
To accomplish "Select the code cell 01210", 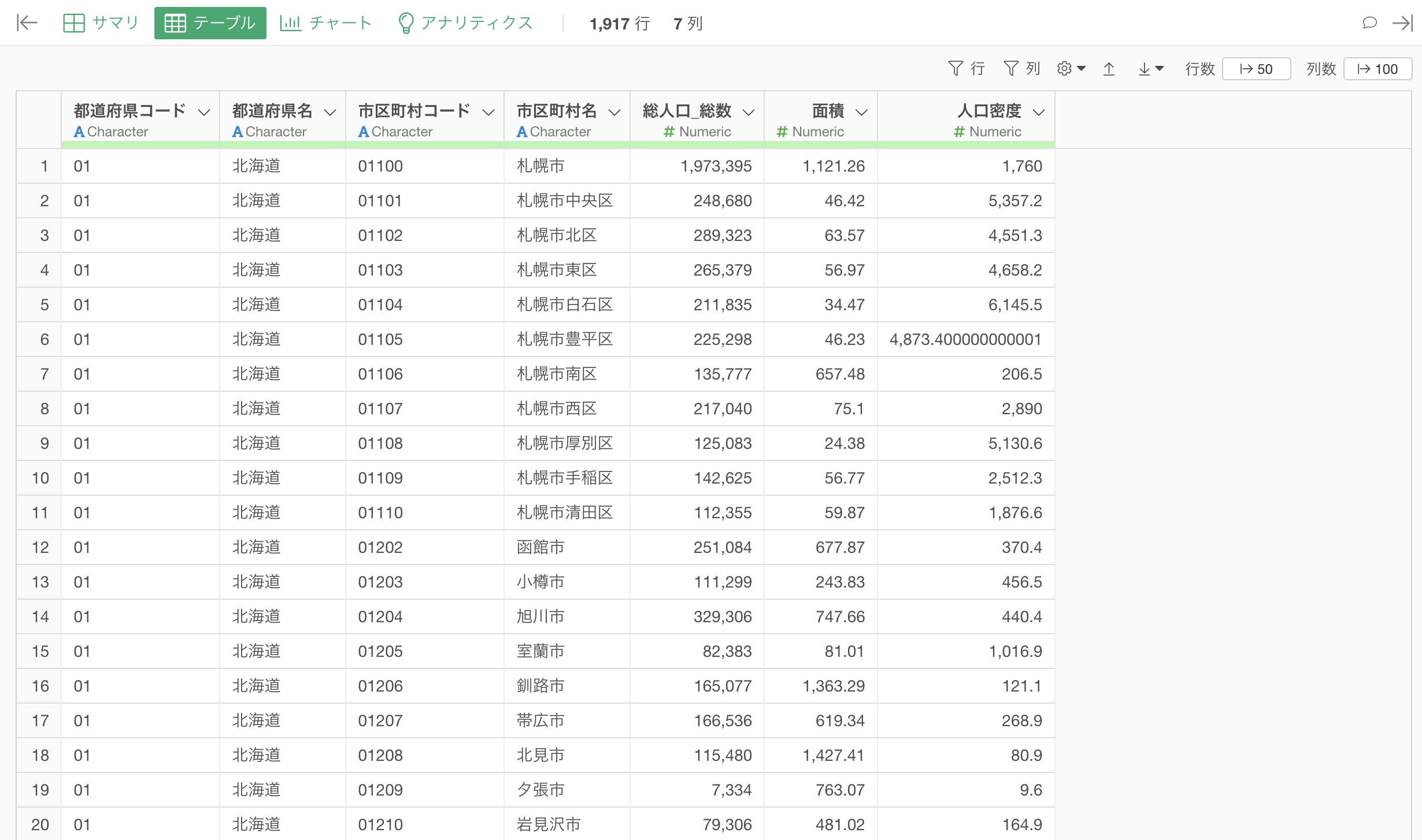I will tap(425, 824).
